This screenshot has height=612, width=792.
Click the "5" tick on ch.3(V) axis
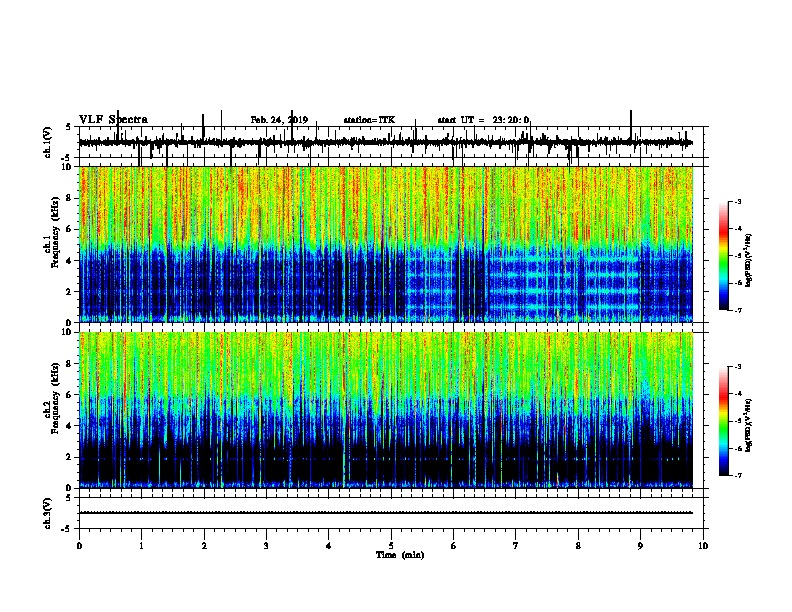tap(69, 498)
